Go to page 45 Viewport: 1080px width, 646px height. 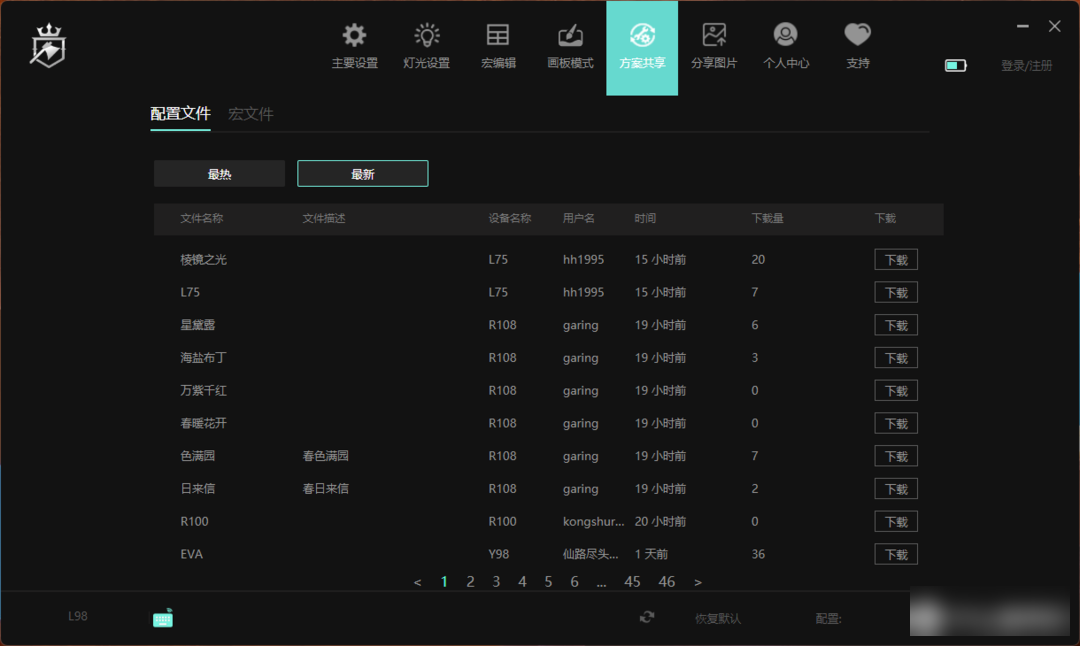click(x=632, y=582)
